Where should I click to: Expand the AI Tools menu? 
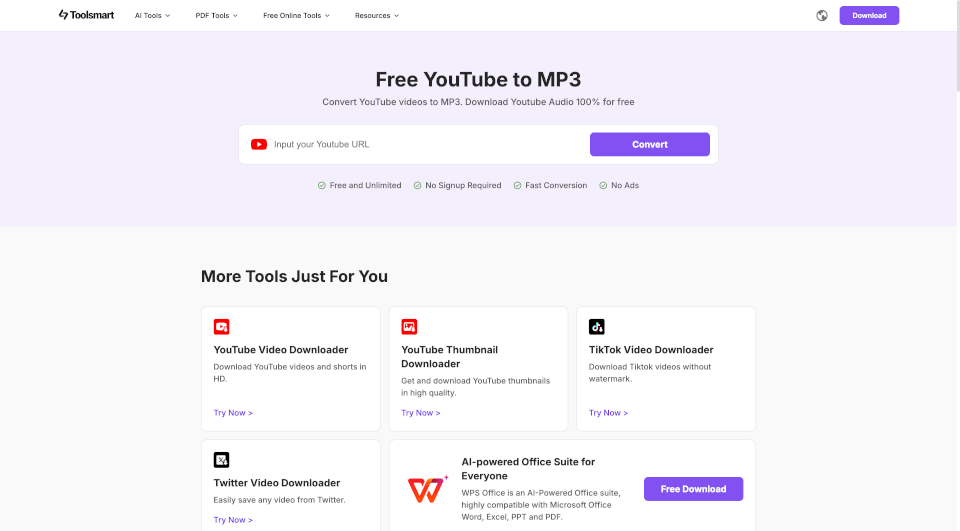pos(152,15)
